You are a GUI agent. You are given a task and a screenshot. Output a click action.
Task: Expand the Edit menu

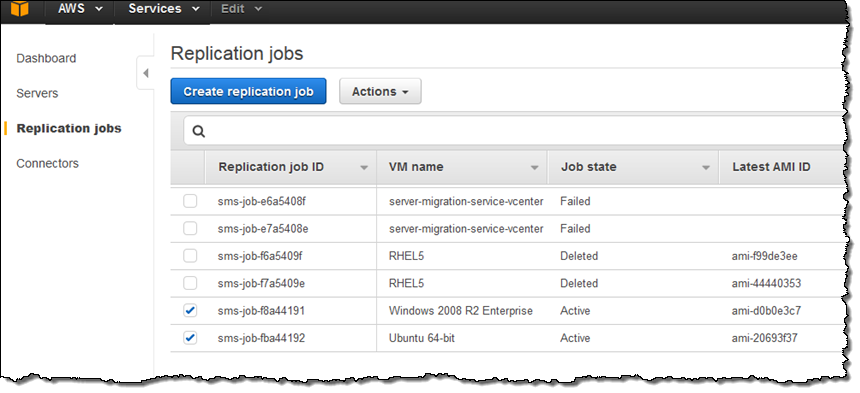(x=242, y=9)
